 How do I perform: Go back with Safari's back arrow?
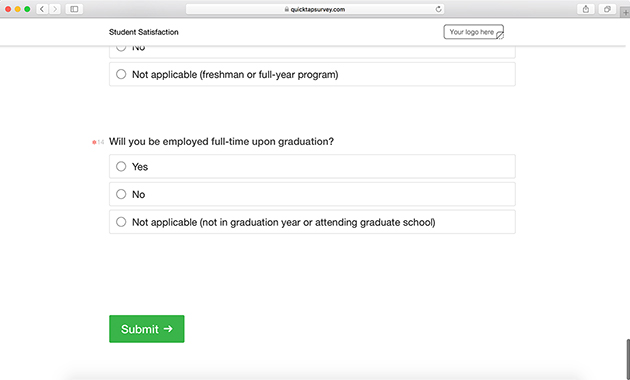click(x=42, y=9)
